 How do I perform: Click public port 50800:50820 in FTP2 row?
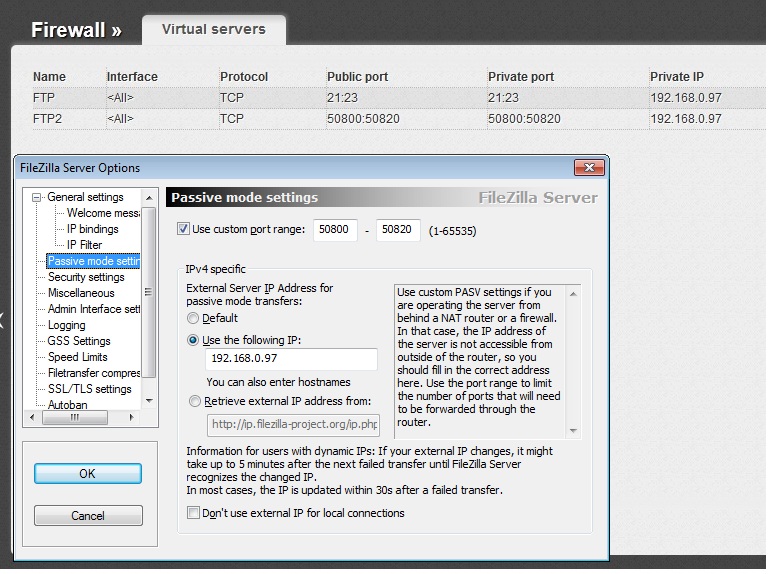tap(363, 119)
